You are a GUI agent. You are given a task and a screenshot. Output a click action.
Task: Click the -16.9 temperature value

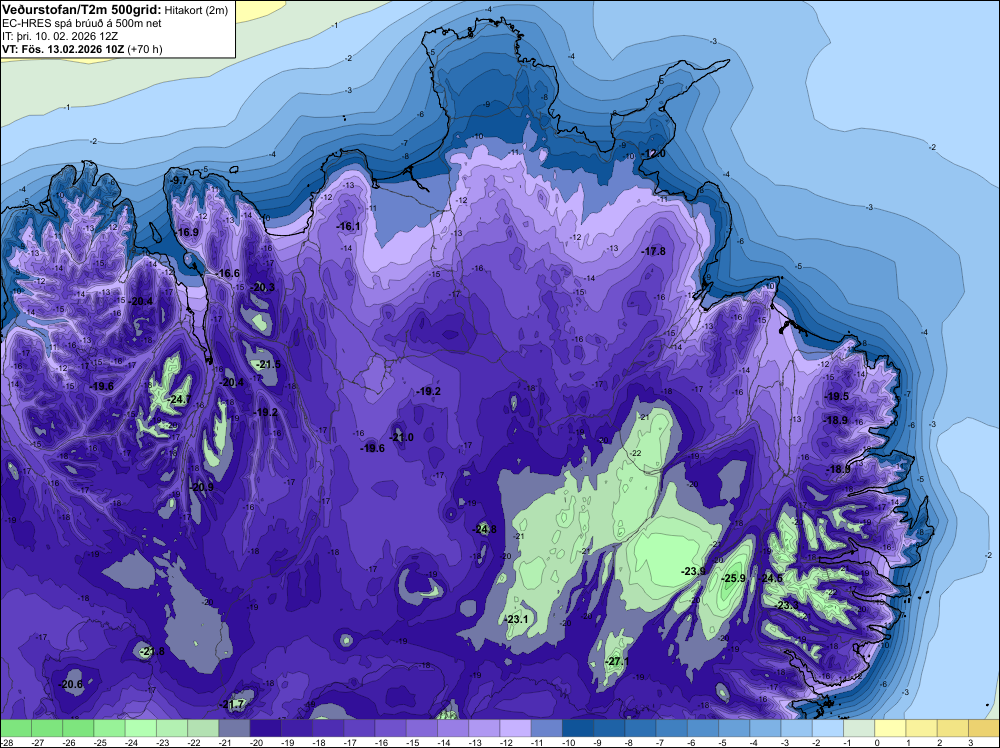(x=187, y=232)
